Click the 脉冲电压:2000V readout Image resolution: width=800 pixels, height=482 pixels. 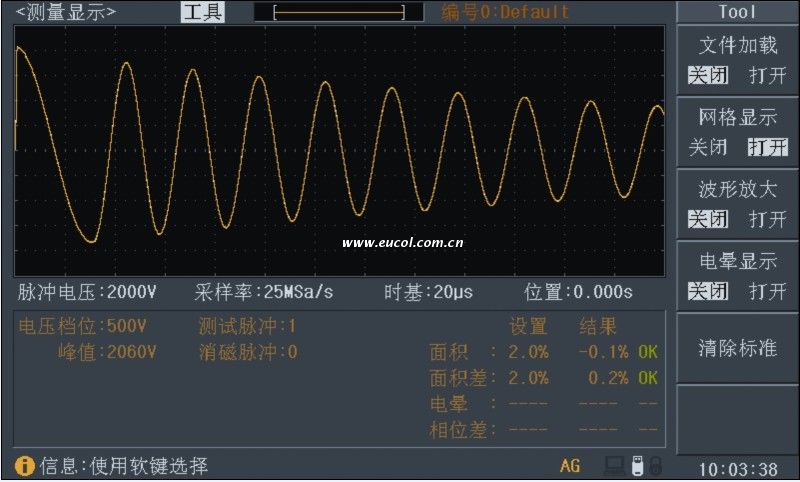87,292
